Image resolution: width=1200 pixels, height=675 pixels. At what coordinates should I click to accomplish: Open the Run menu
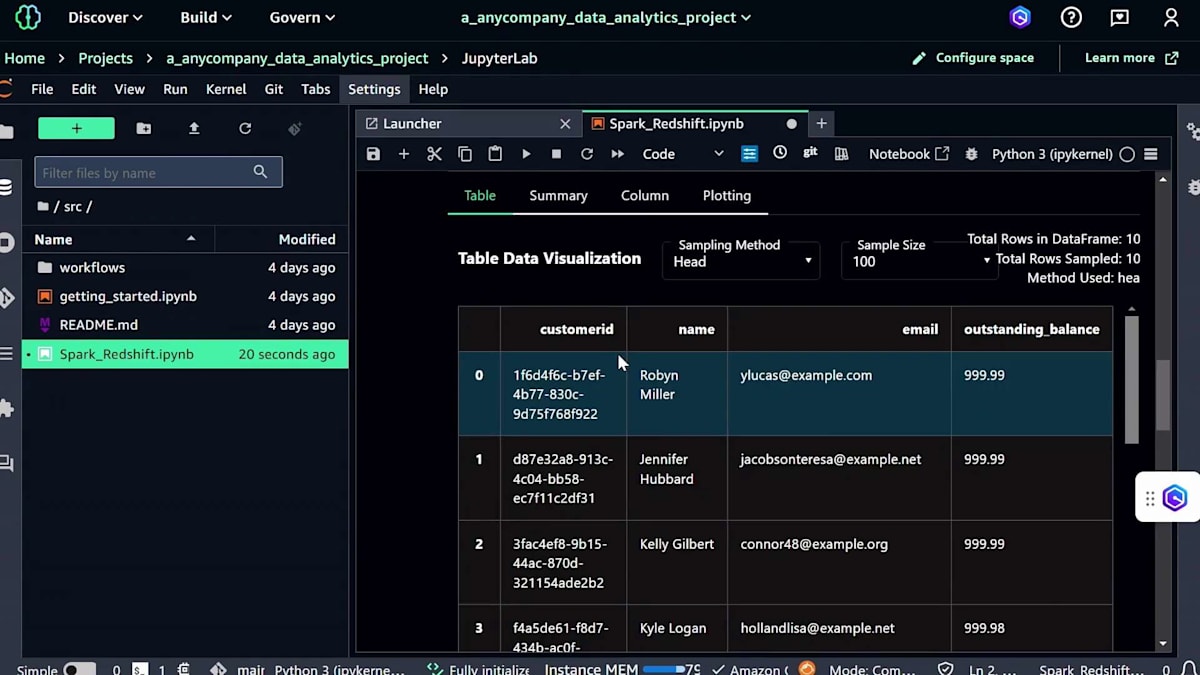175,89
